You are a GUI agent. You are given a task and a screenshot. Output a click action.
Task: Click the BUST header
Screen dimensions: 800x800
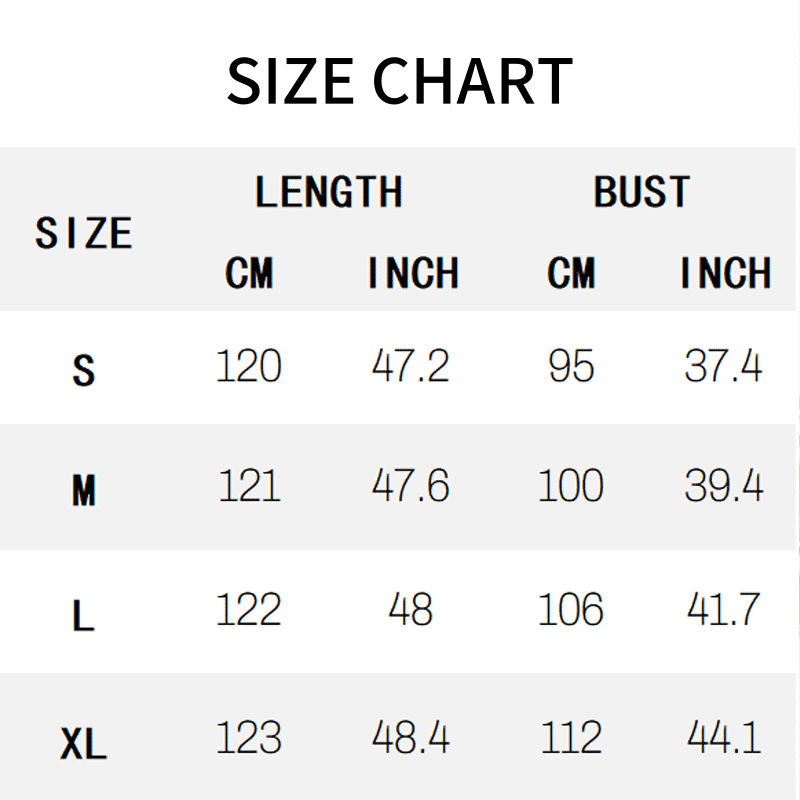pos(641,191)
